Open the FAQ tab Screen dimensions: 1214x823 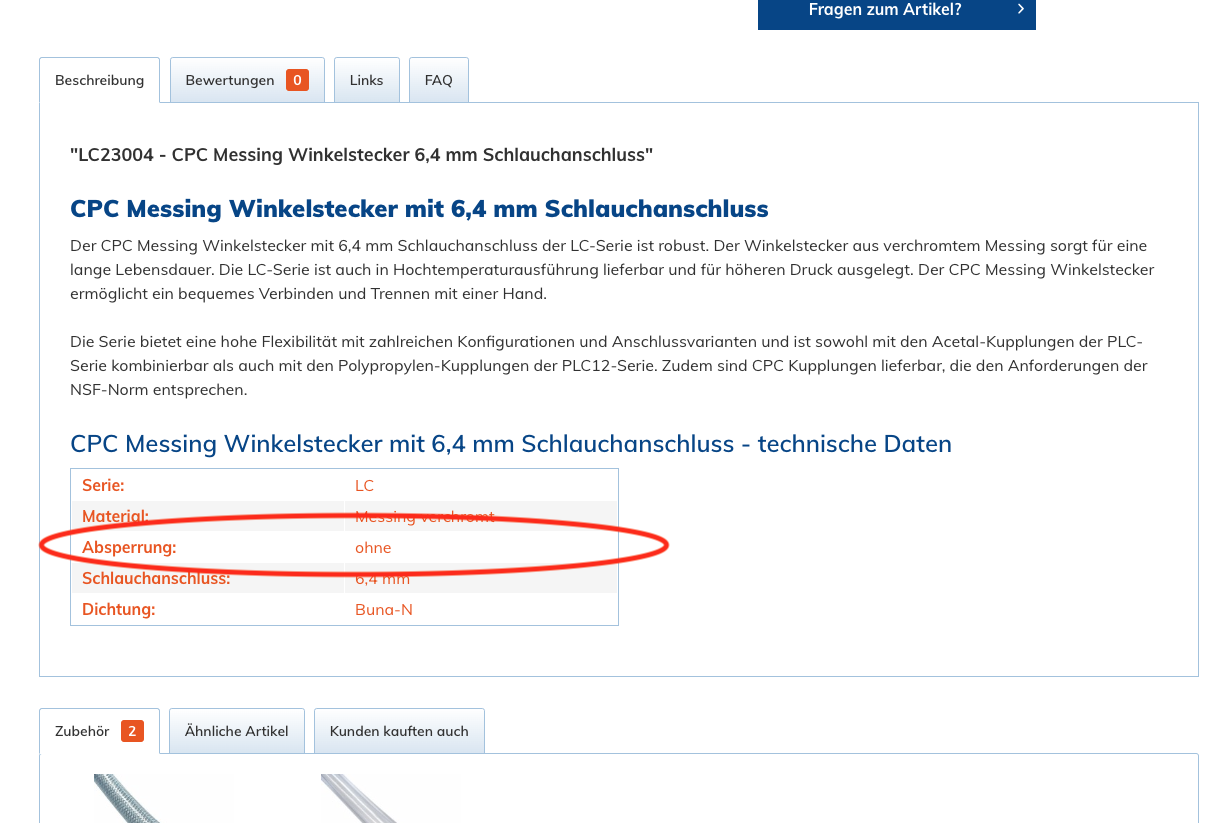point(438,80)
